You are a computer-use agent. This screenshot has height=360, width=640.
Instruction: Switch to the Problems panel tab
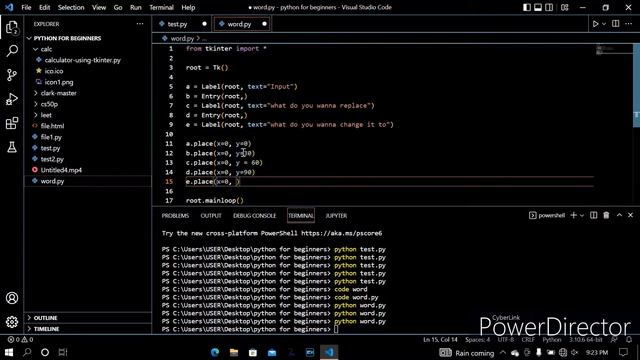point(175,216)
